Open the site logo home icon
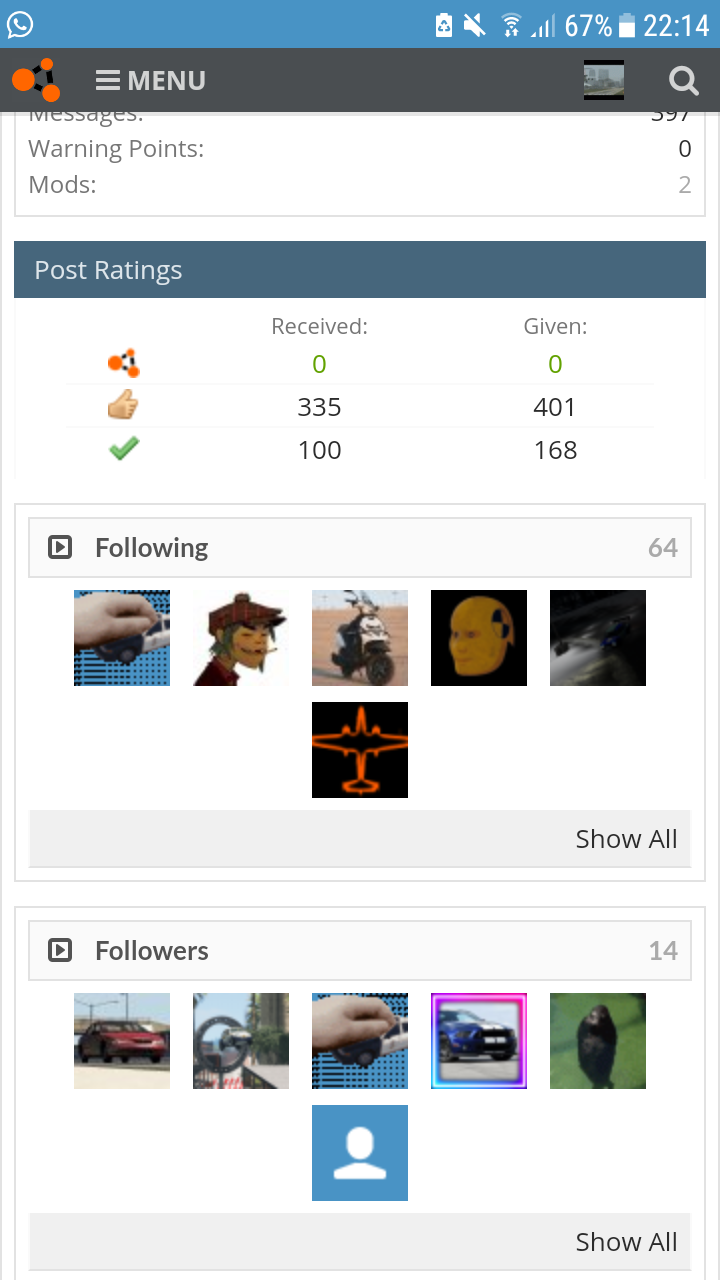The image size is (720, 1280). (36, 80)
